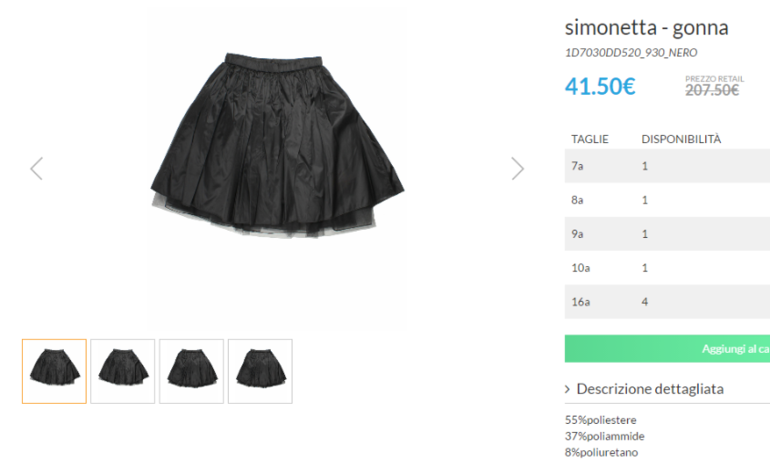This screenshot has height=474, width=770.
Task: Select size 10a row
Action: pyautogui.click(x=667, y=268)
